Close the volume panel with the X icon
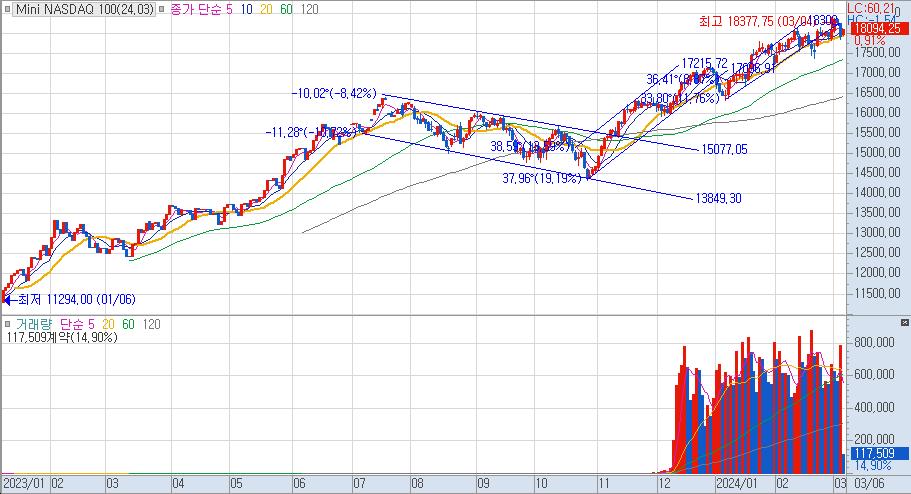This screenshot has width=911, height=494. 905,323
